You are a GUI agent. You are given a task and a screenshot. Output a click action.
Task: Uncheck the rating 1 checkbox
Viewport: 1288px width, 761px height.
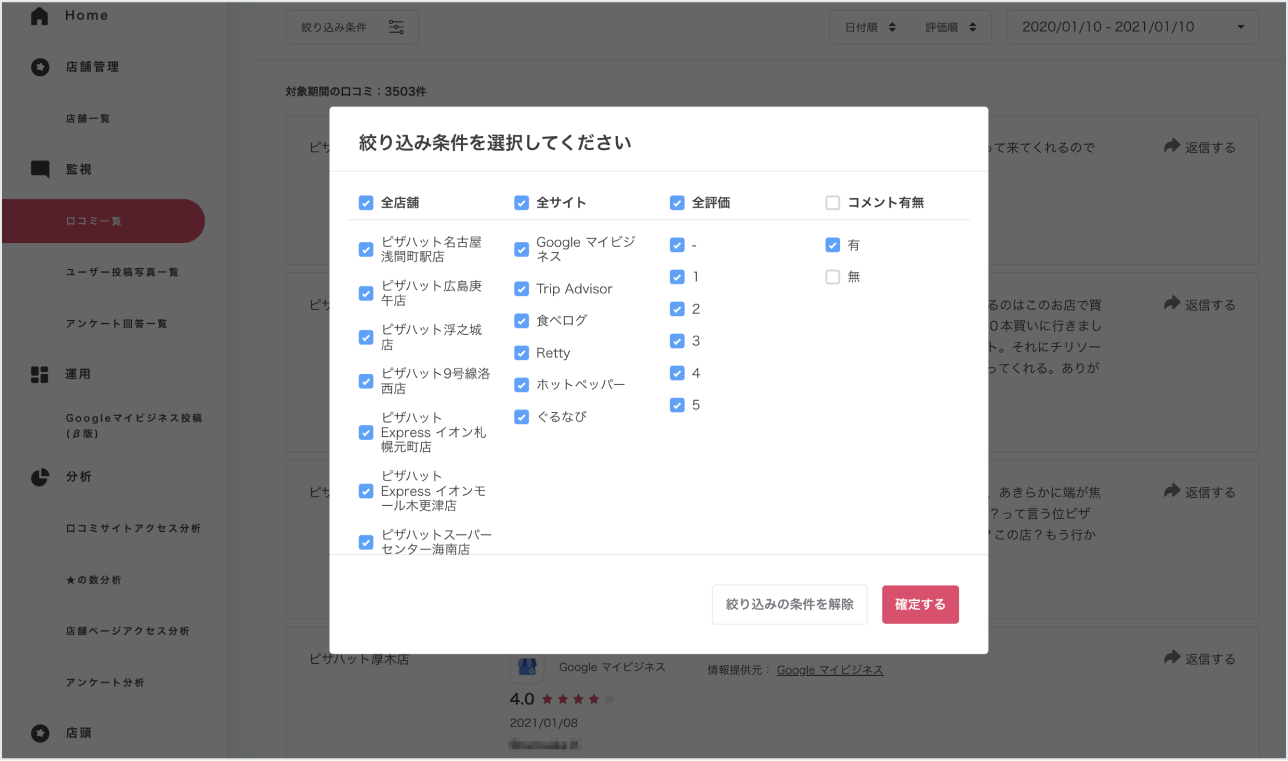tap(677, 276)
